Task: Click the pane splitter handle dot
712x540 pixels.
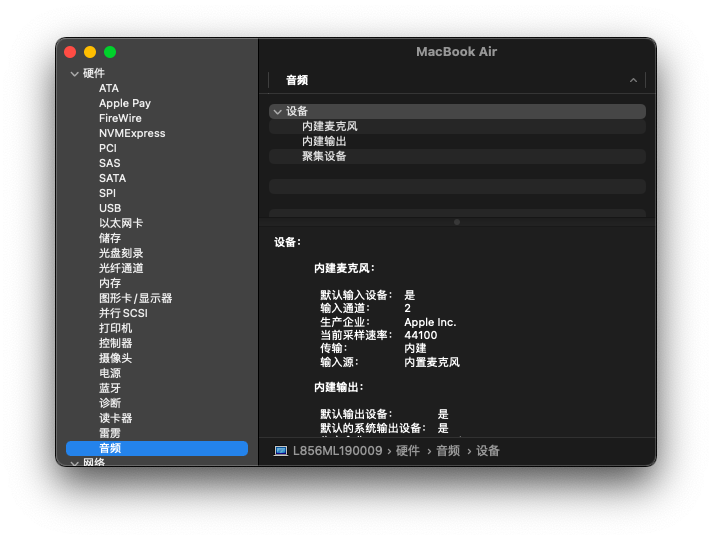Action: tap(457, 222)
